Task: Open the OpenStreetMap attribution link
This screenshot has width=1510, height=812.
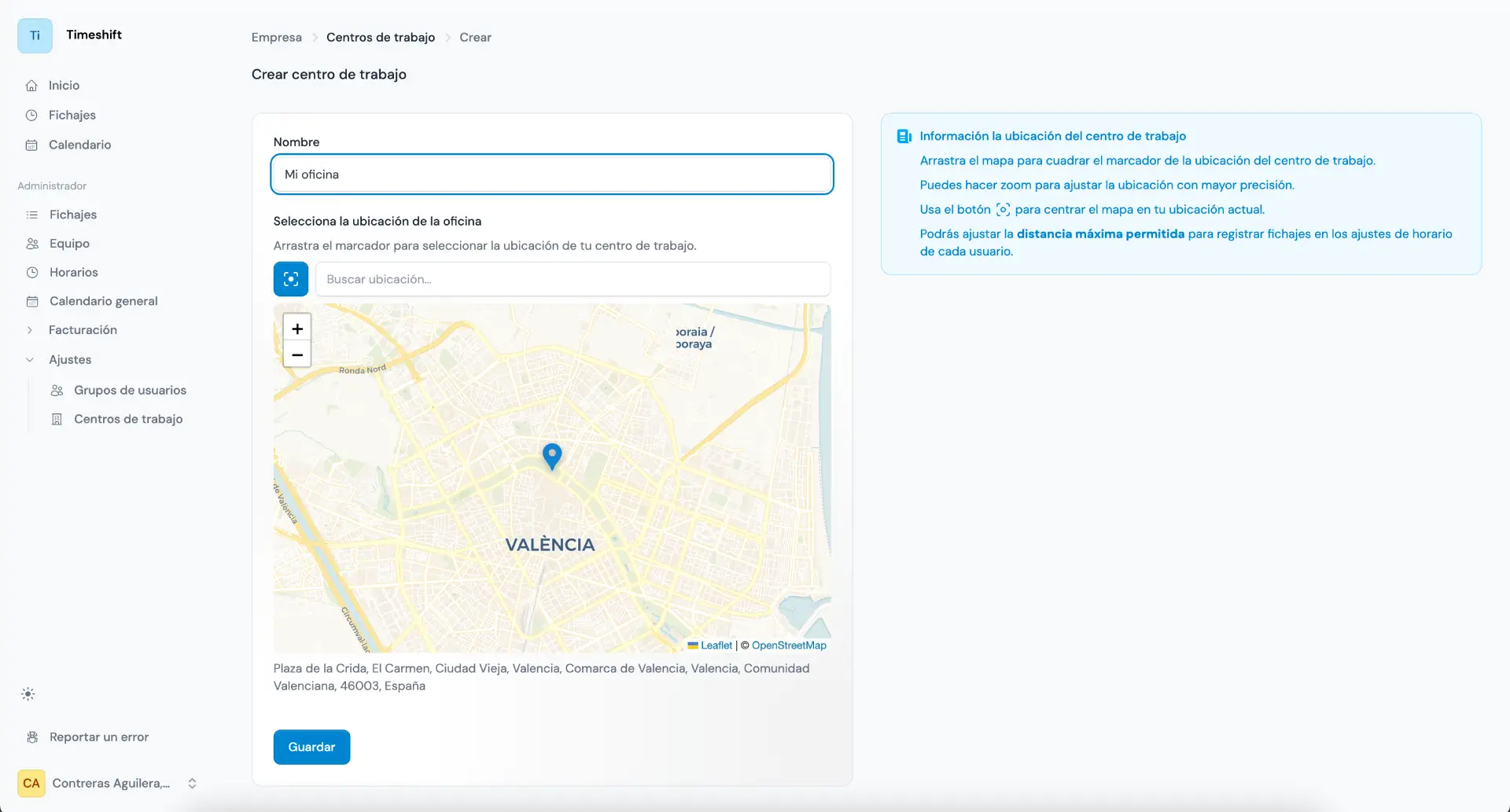Action: click(789, 645)
